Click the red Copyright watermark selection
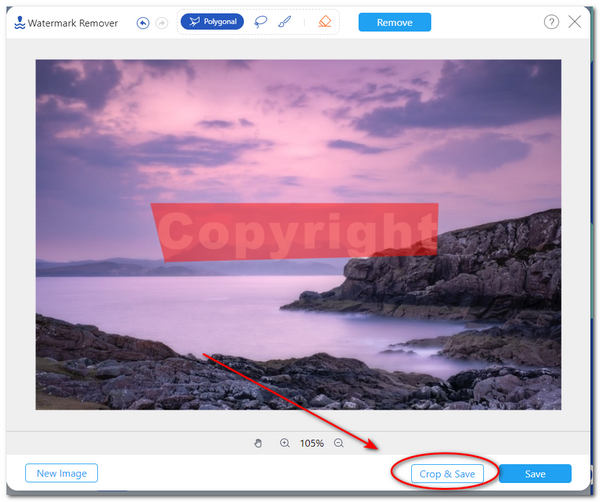 click(294, 230)
